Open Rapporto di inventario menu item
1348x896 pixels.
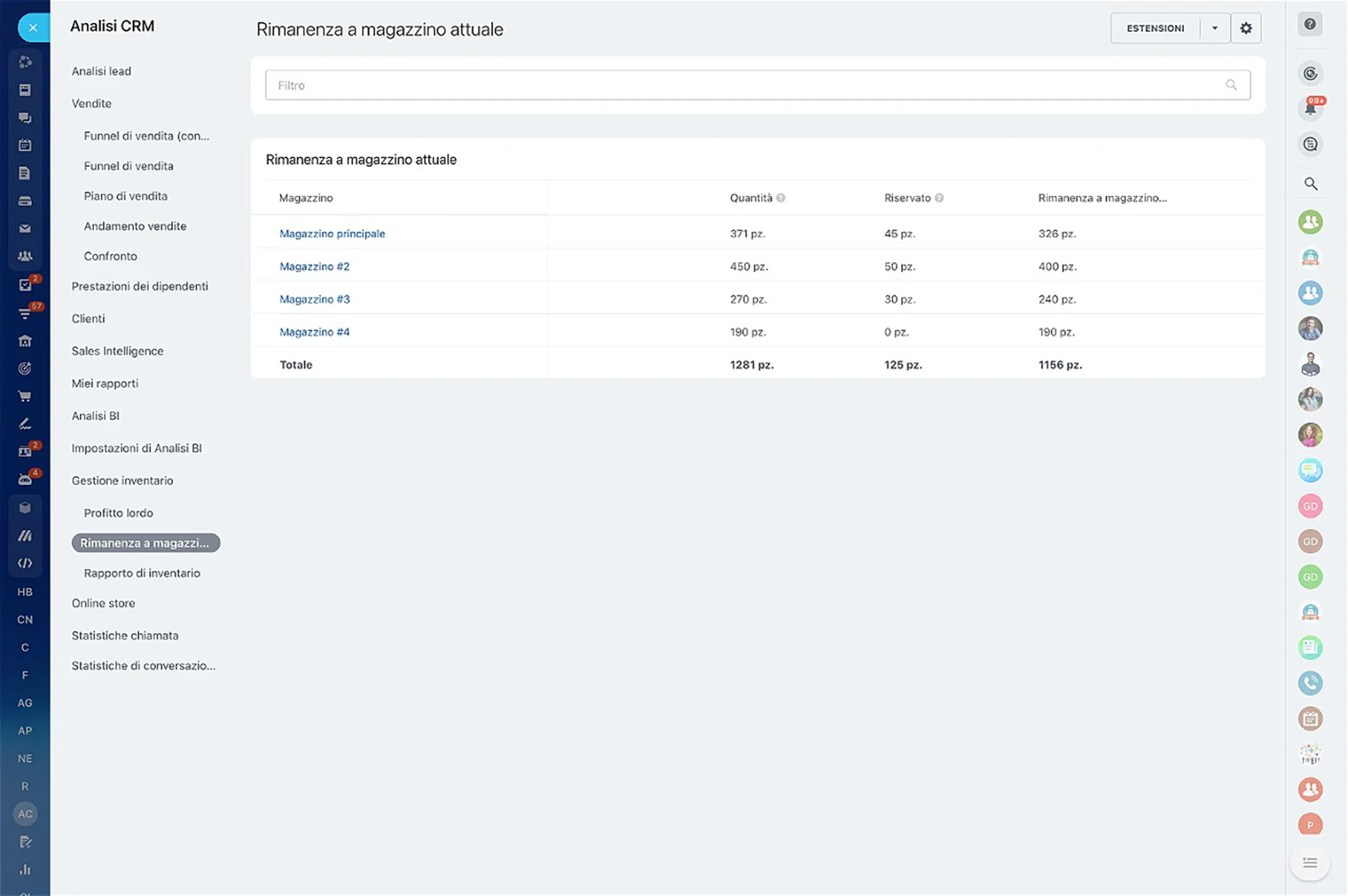click(x=142, y=573)
